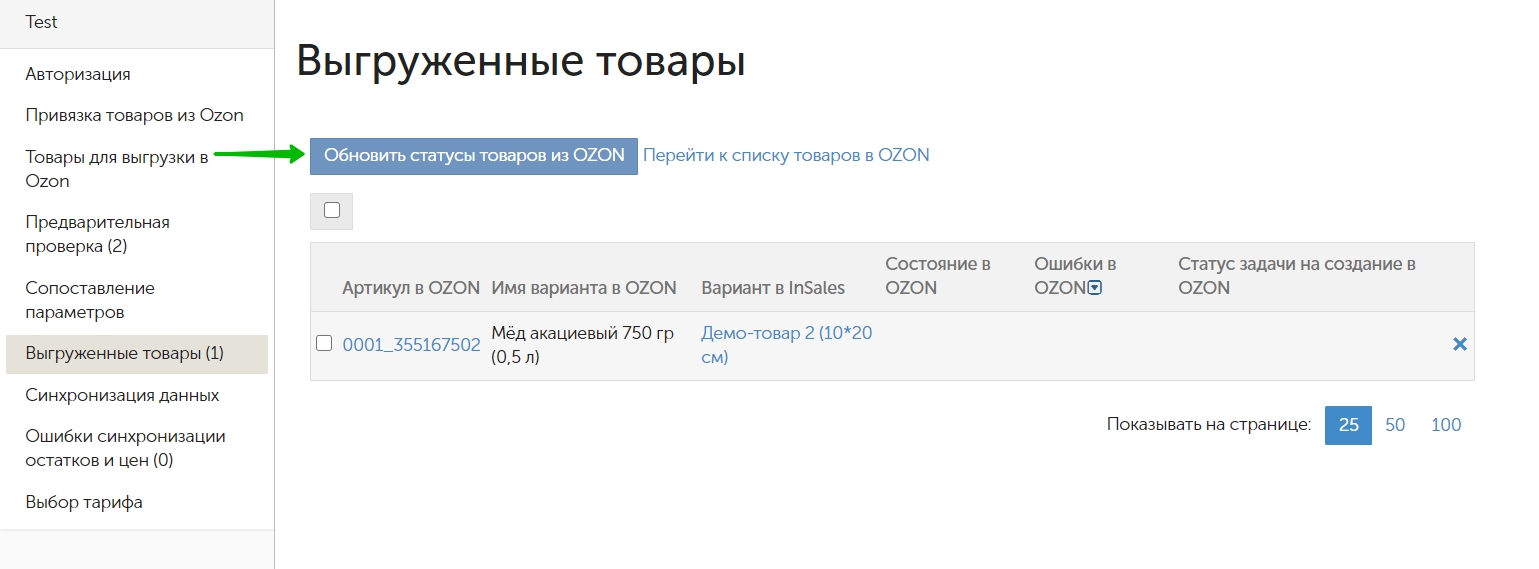This screenshot has width=1539, height=569.
Task: Click the Имя варианта в OZON column header
Action: click(x=584, y=288)
